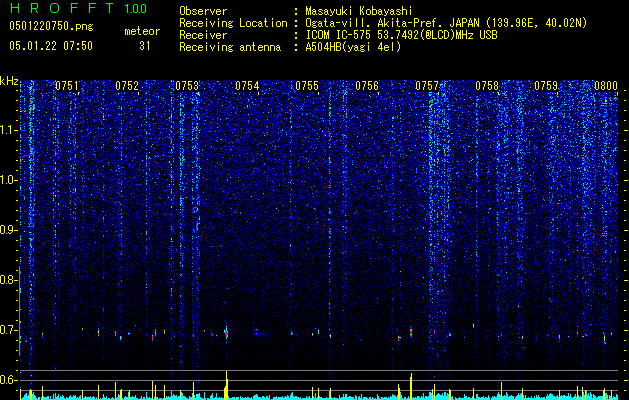The width and height of the screenshot is (629, 400).
Task: Click the 1.1 frequency axis label
Action: point(8,130)
